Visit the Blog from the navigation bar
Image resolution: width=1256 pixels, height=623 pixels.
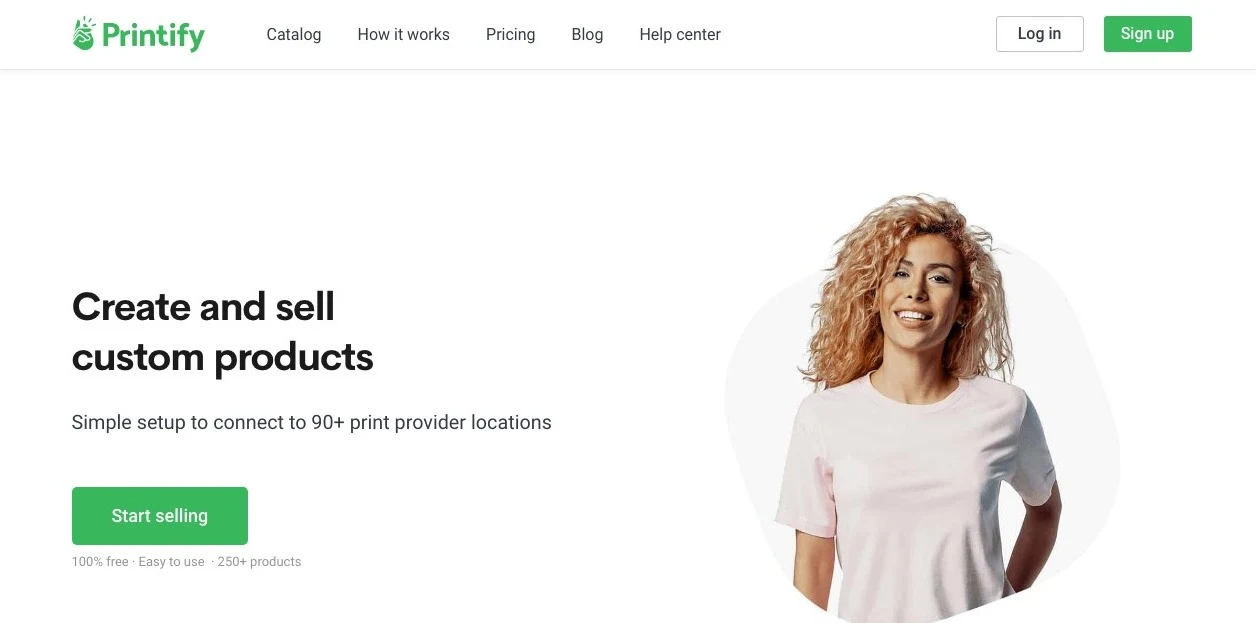point(587,34)
